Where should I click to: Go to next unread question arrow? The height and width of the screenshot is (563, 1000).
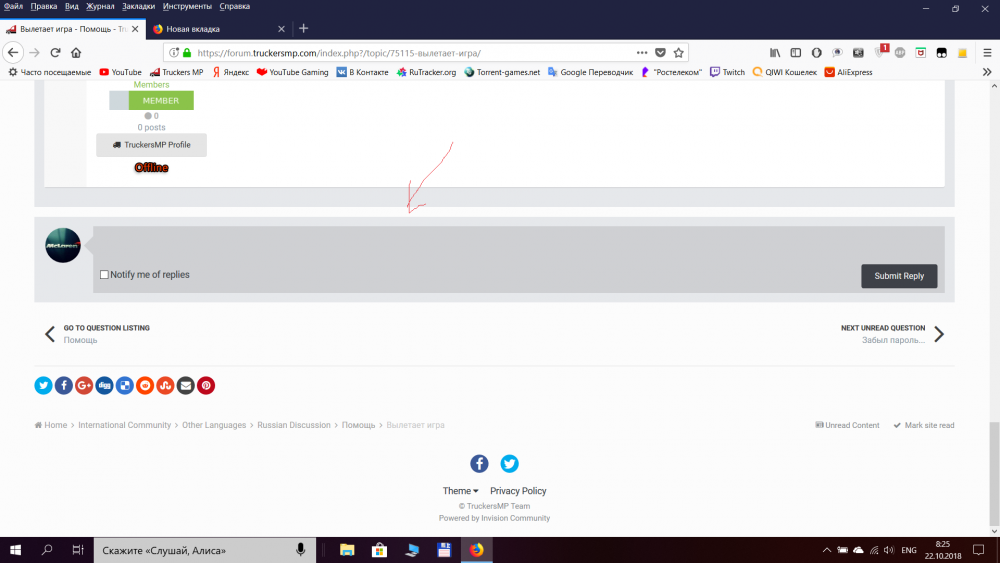pyautogui.click(x=938, y=335)
